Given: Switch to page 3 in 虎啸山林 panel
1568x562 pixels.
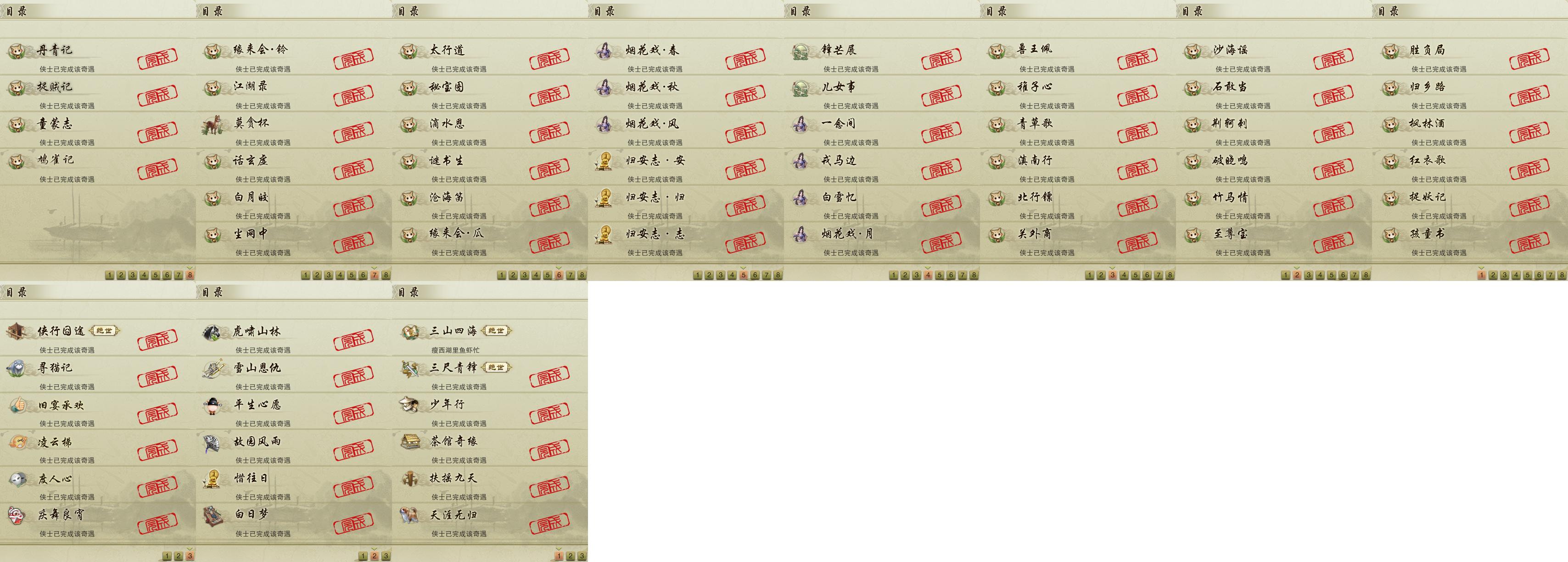Looking at the screenshot, I should click(x=386, y=556).
